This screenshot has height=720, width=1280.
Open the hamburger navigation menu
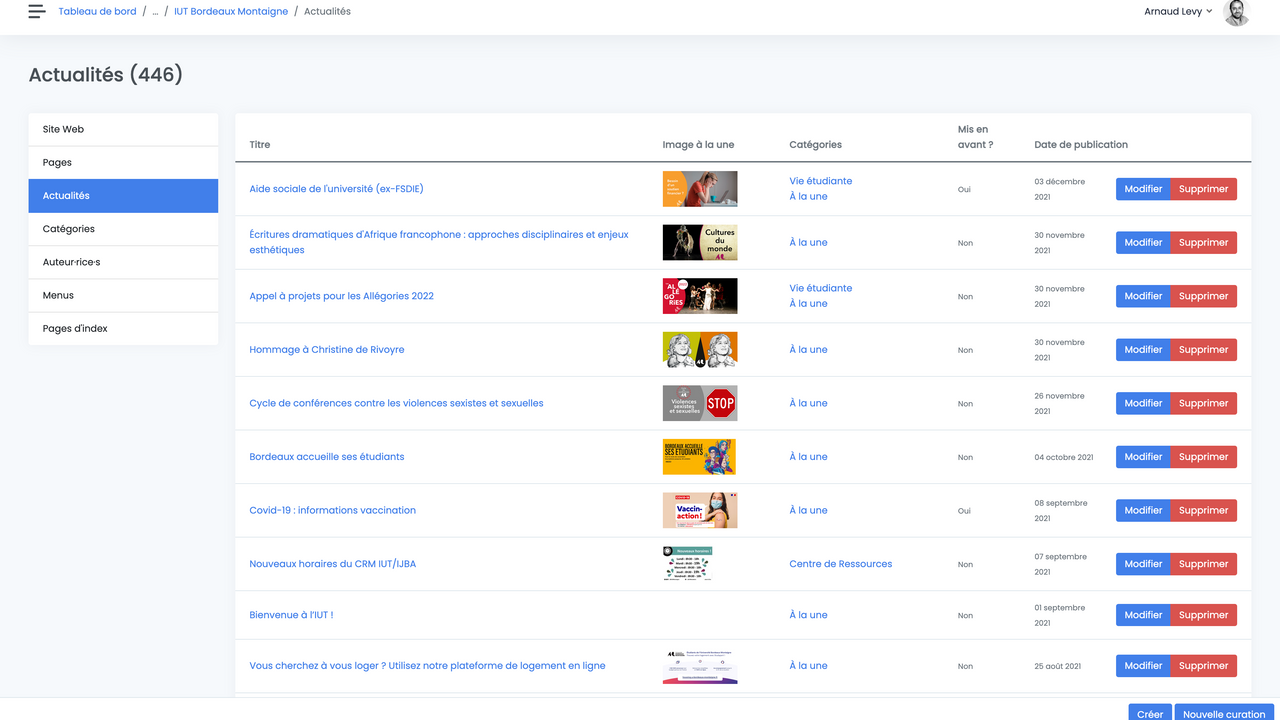coord(37,12)
